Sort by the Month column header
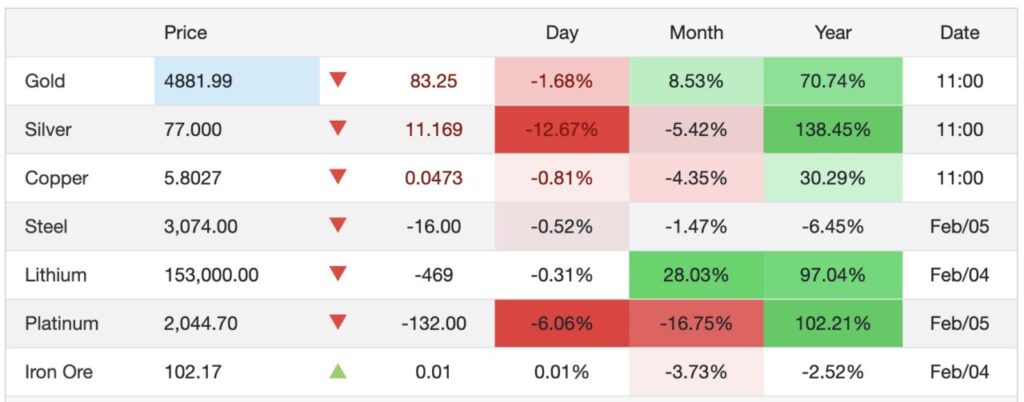 click(696, 33)
